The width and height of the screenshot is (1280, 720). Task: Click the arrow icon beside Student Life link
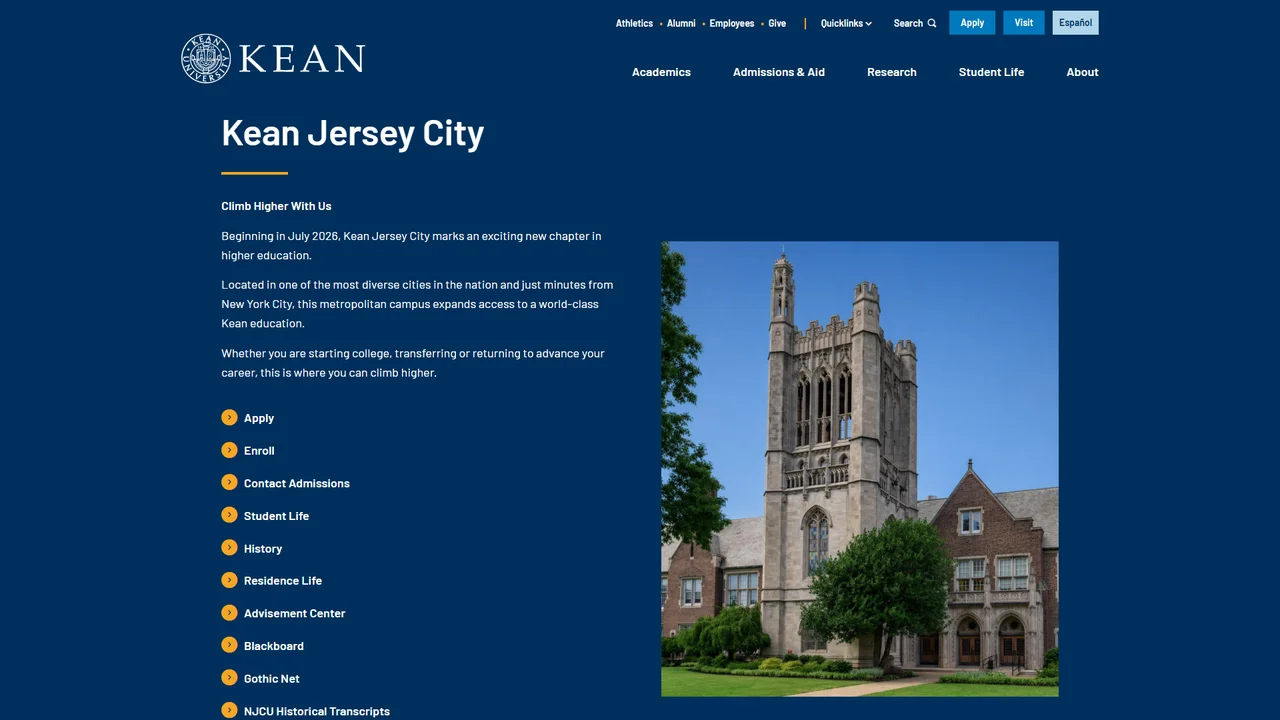click(x=229, y=515)
